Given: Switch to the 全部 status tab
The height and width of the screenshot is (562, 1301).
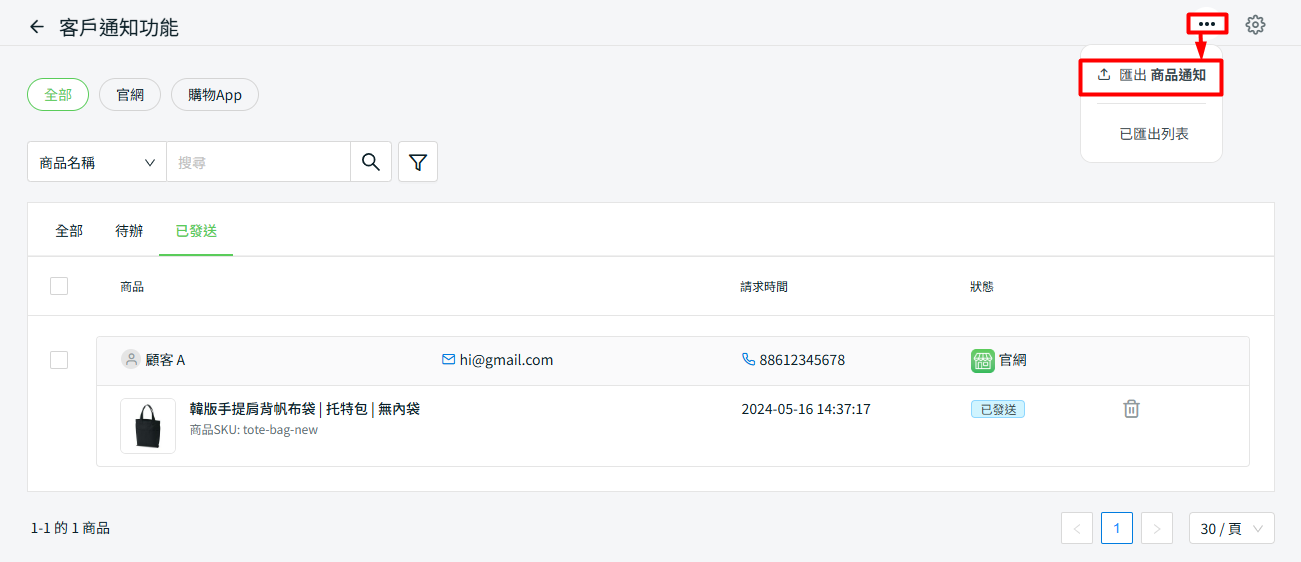Looking at the screenshot, I should pyautogui.click(x=69, y=231).
